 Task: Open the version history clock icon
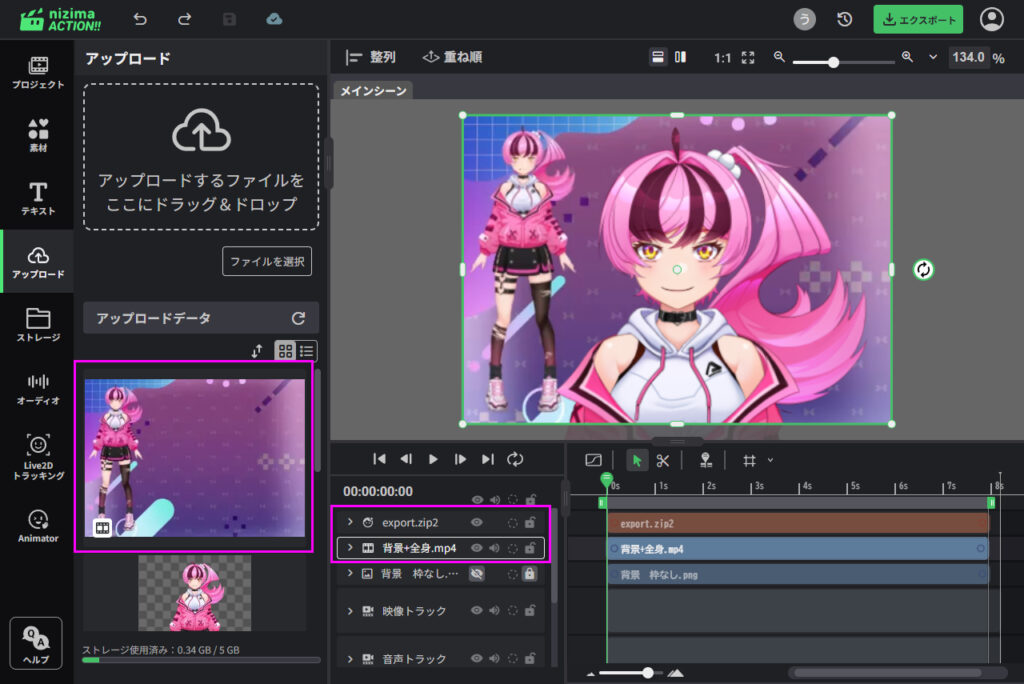(845, 19)
